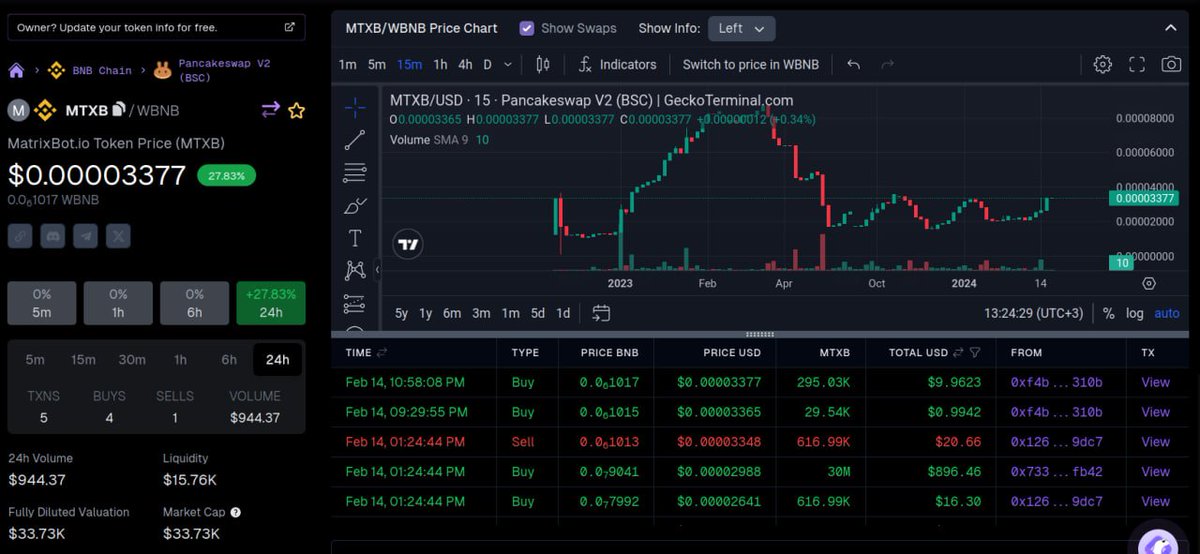Select the crosshair cursor tool
Viewport: 1200px width, 554px height.
pyautogui.click(x=354, y=108)
